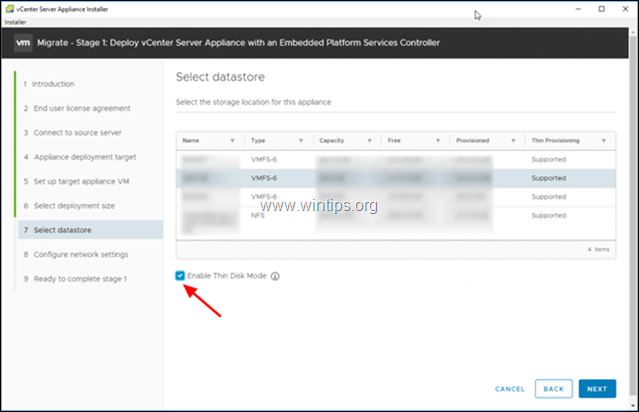Image resolution: width=639 pixels, height=412 pixels.
Task: Open the Thin Provisioning column filter
Action: 604,141
